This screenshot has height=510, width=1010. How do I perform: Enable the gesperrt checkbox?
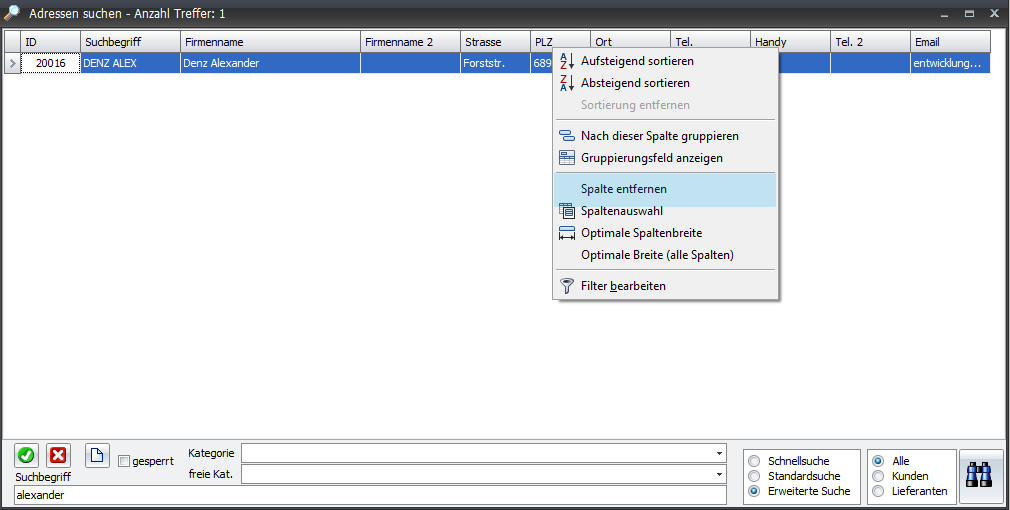pos(124,461)
